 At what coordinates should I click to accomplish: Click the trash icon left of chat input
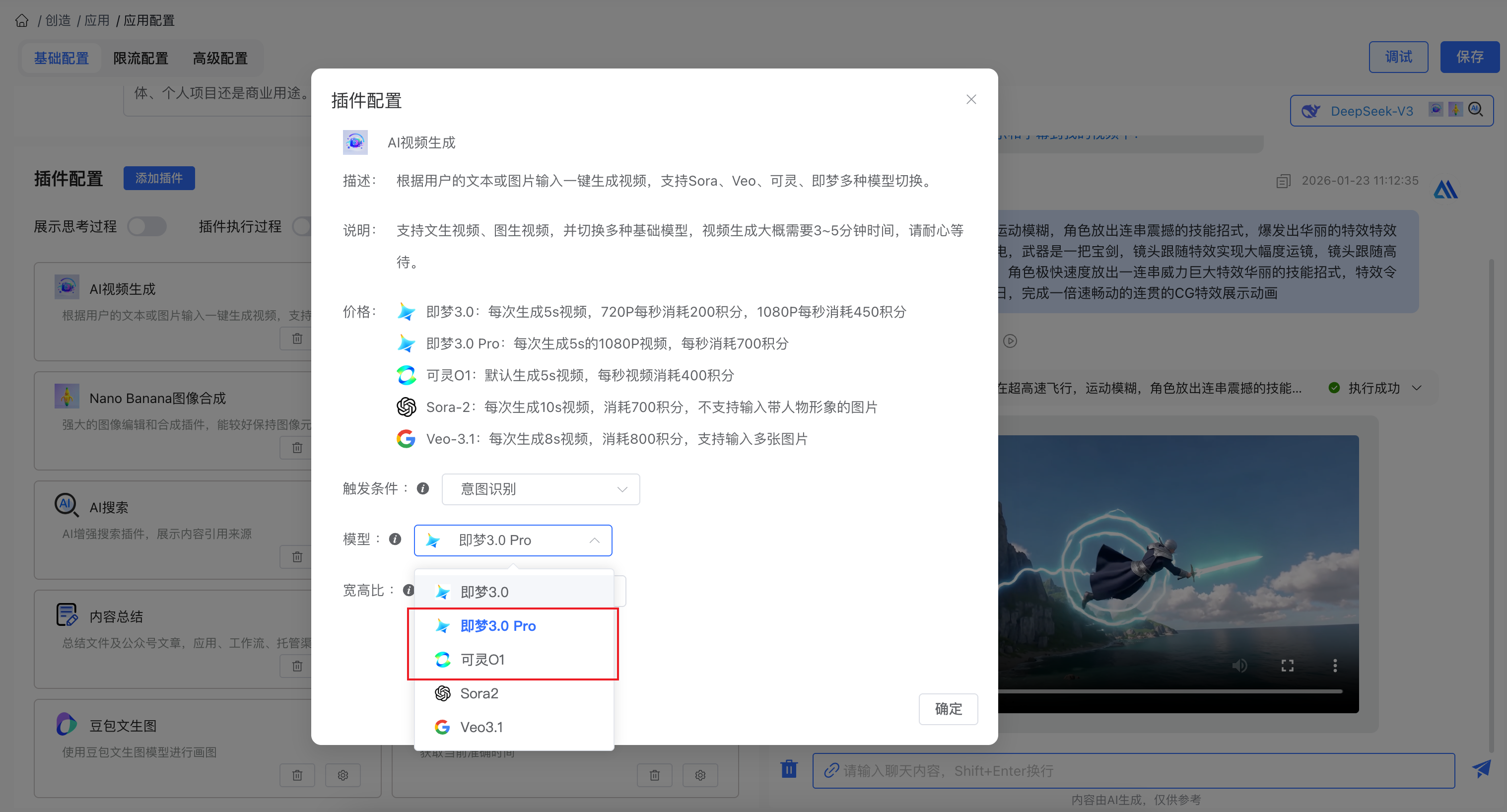coord(789,769)
